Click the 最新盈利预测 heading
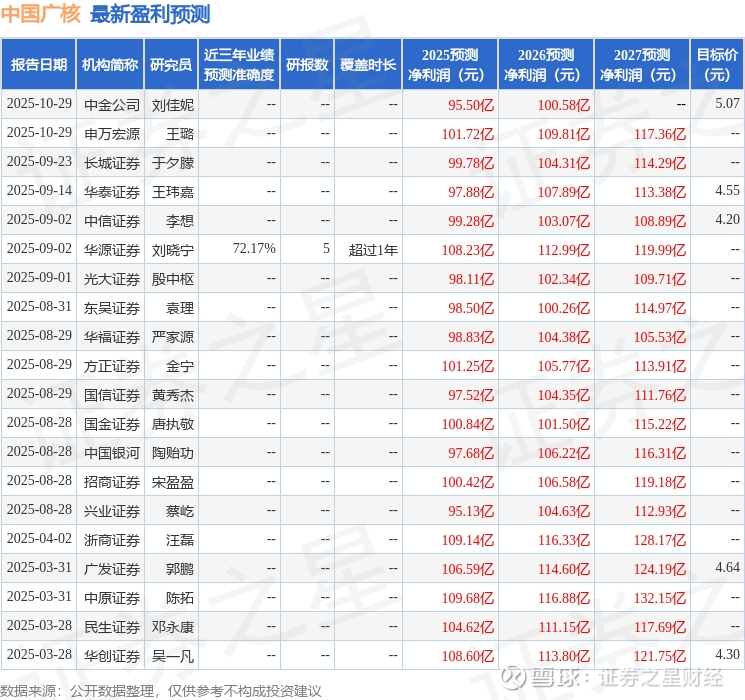 tap(150, 14)
